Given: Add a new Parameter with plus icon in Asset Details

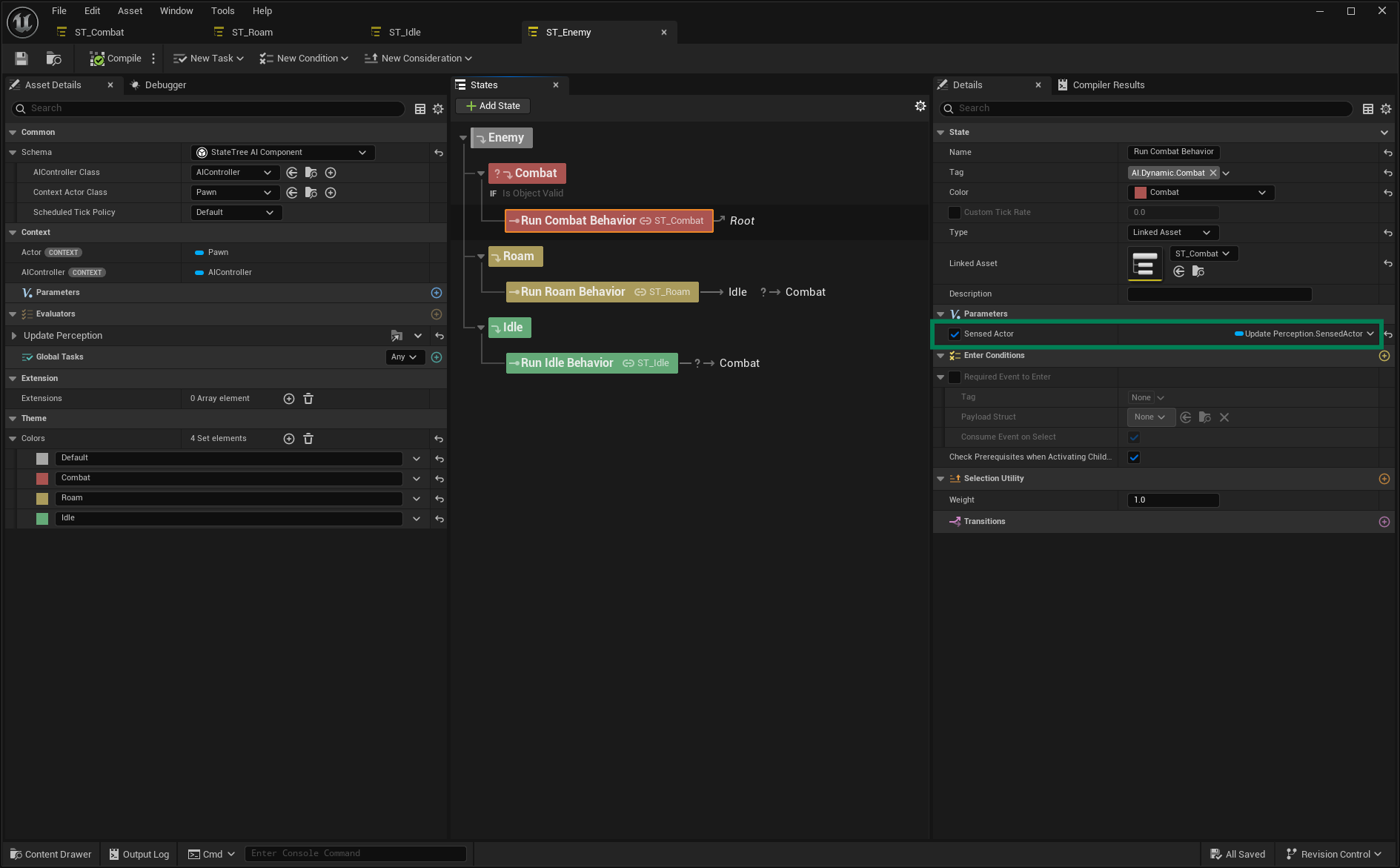Looking at the screenshot, I should 437,293.
